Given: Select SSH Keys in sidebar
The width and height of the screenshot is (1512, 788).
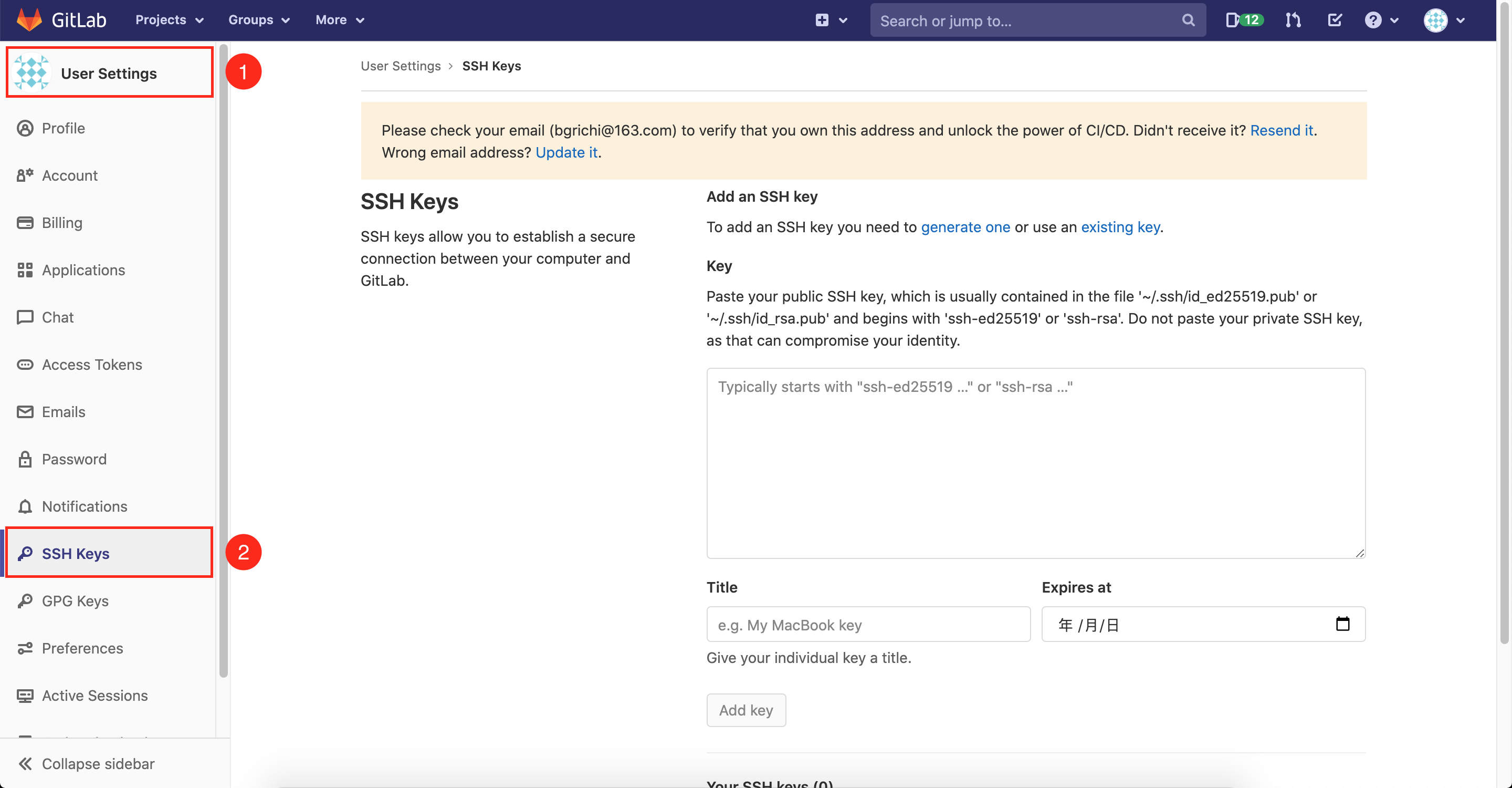Looking at the screenshot, I should click(x=109, y=553).
